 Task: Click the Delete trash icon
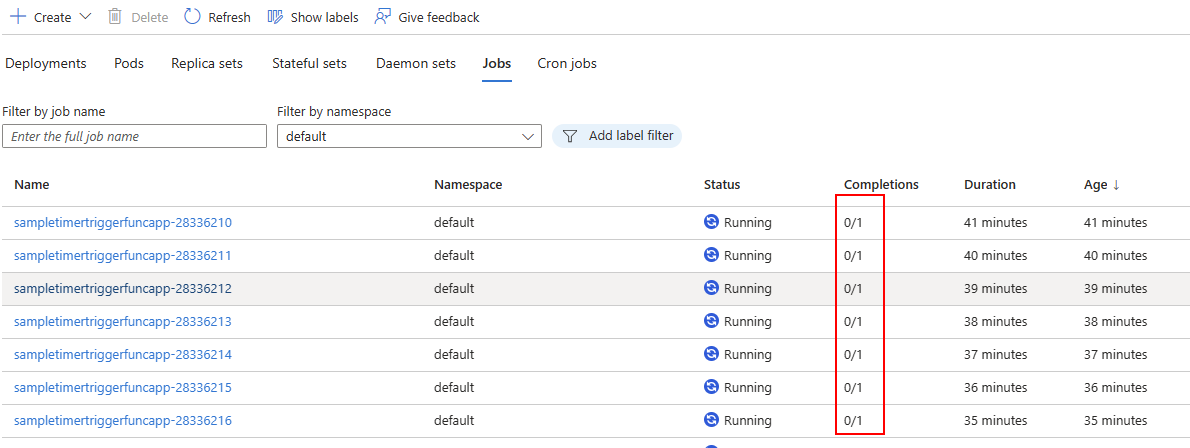click(115, 17)
